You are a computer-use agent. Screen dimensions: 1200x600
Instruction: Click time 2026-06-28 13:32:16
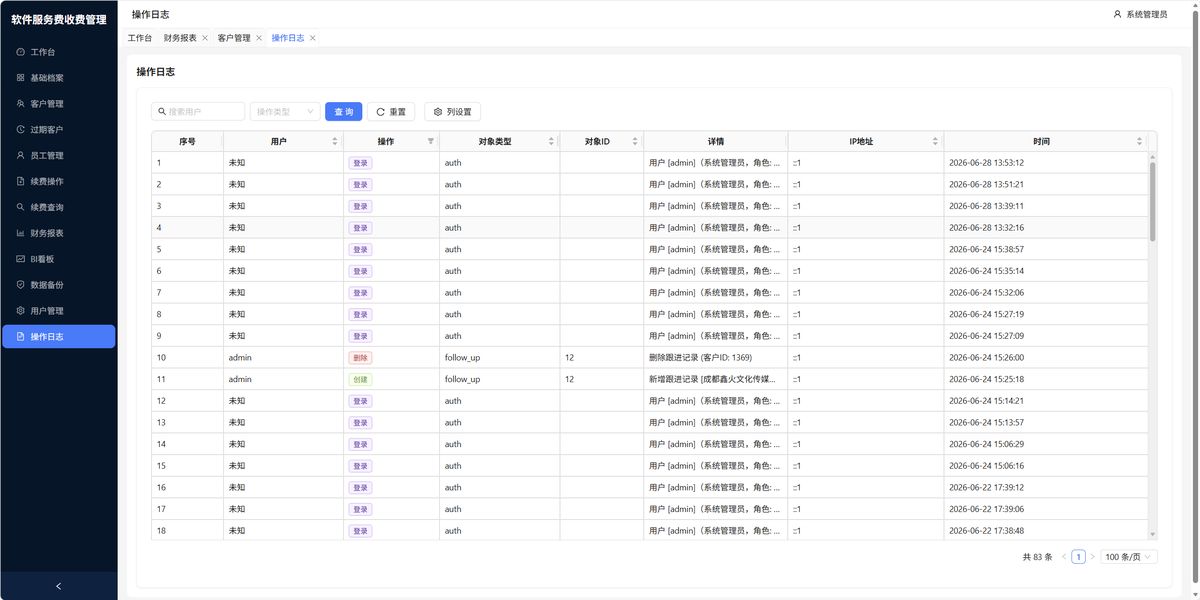[986, 228]
